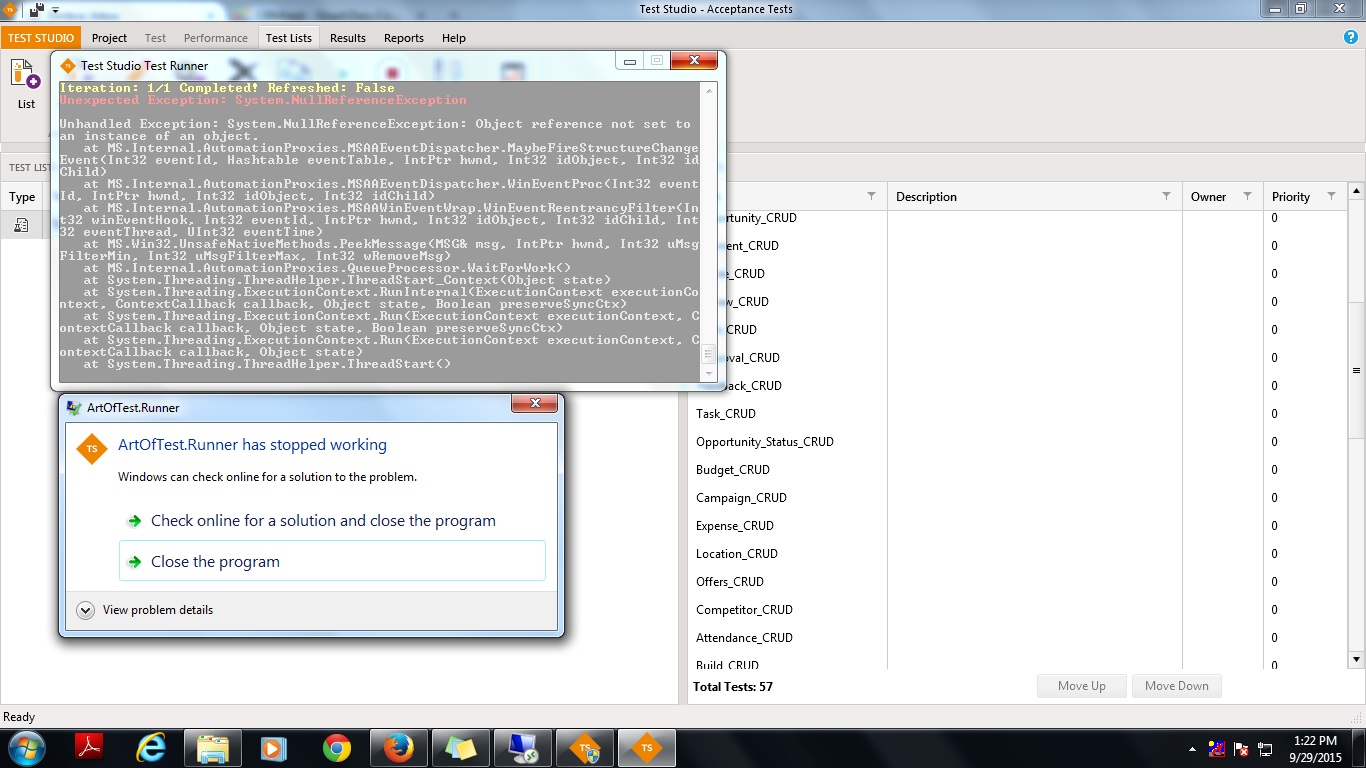Click the Test Studio taskbar icon with shield
The width and height of the screenshot is (1366, 768).
coord(585,747)
